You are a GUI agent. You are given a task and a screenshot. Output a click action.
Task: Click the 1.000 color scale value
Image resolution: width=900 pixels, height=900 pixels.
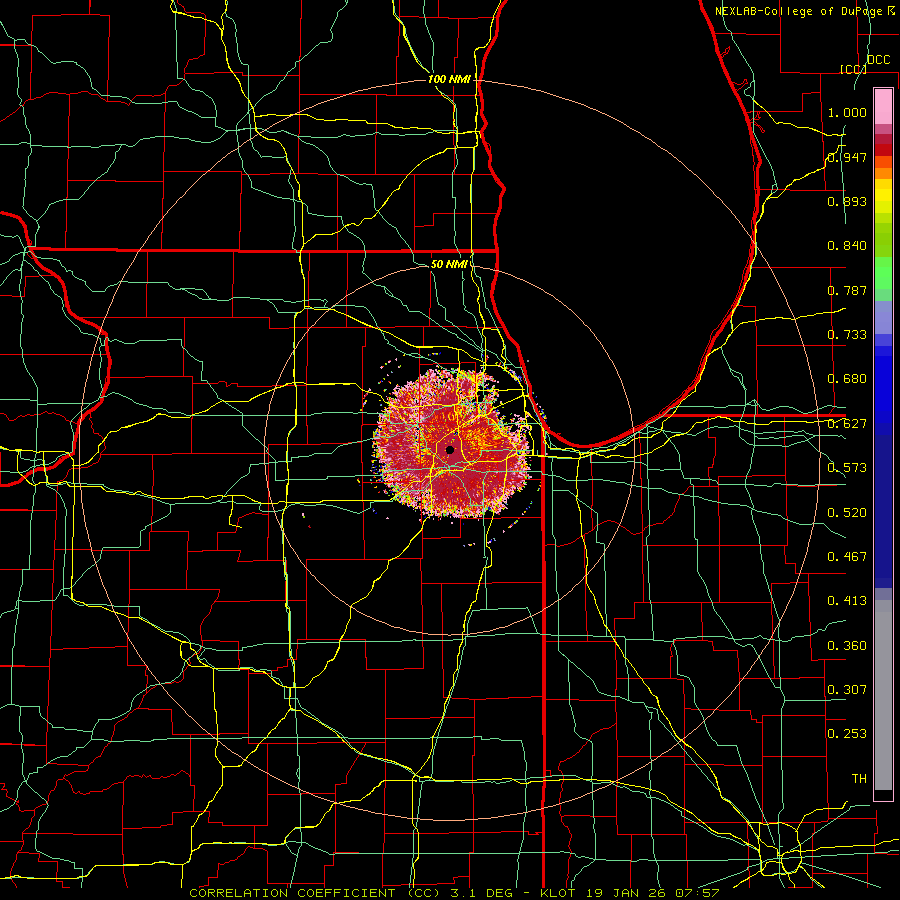point(847,112)
